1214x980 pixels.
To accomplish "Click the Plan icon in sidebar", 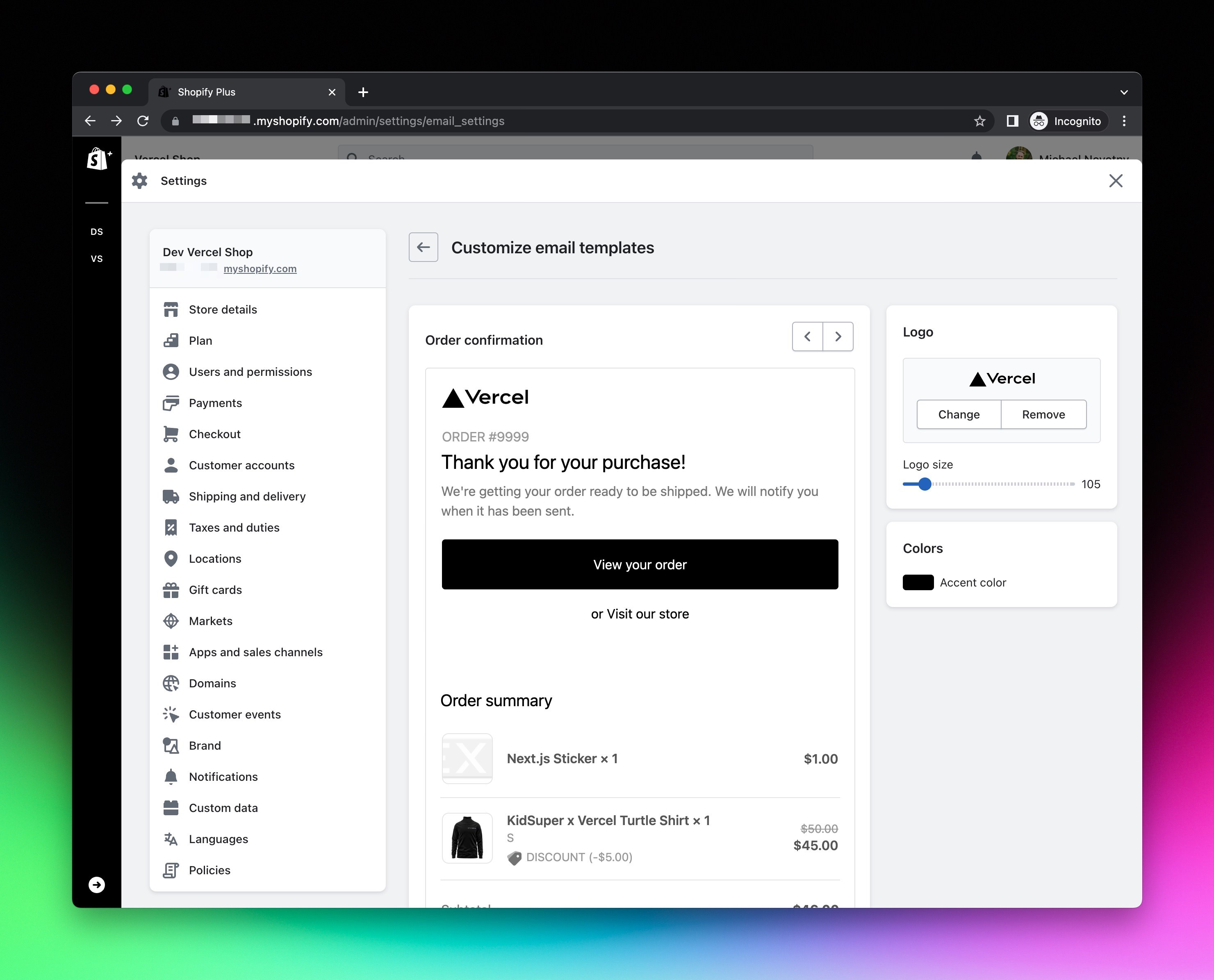I will tap(171, 341).
